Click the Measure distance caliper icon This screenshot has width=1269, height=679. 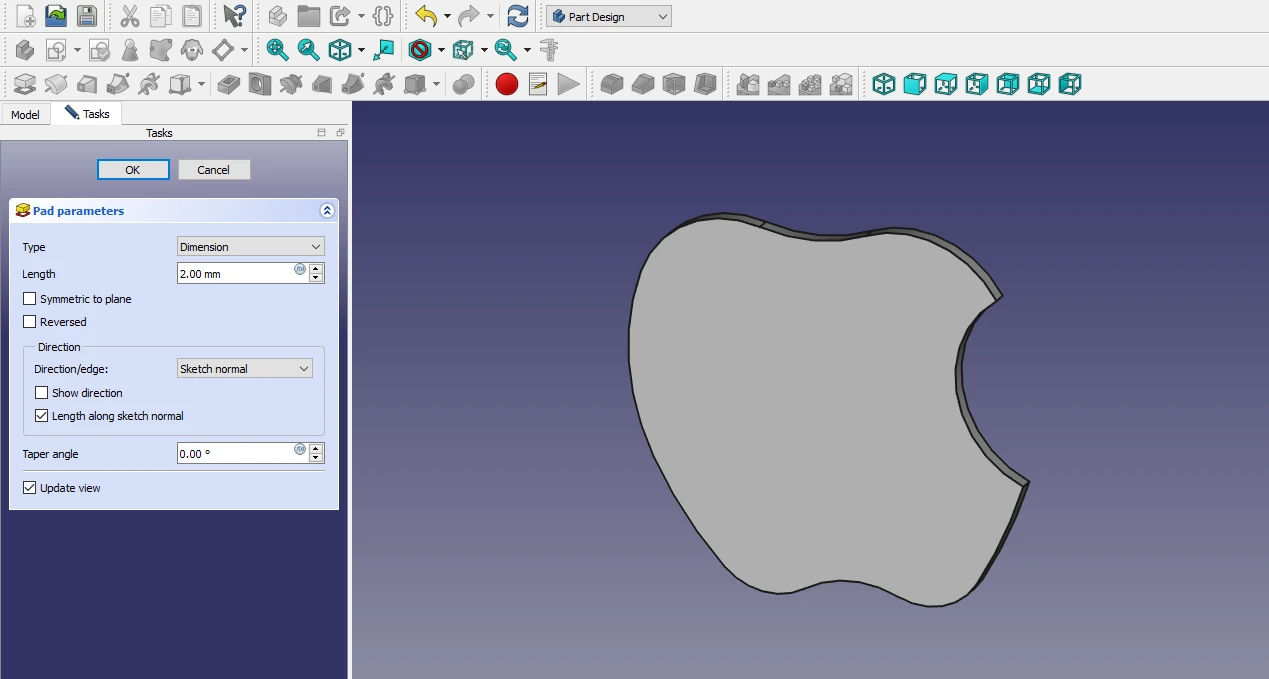click(548, 49)
